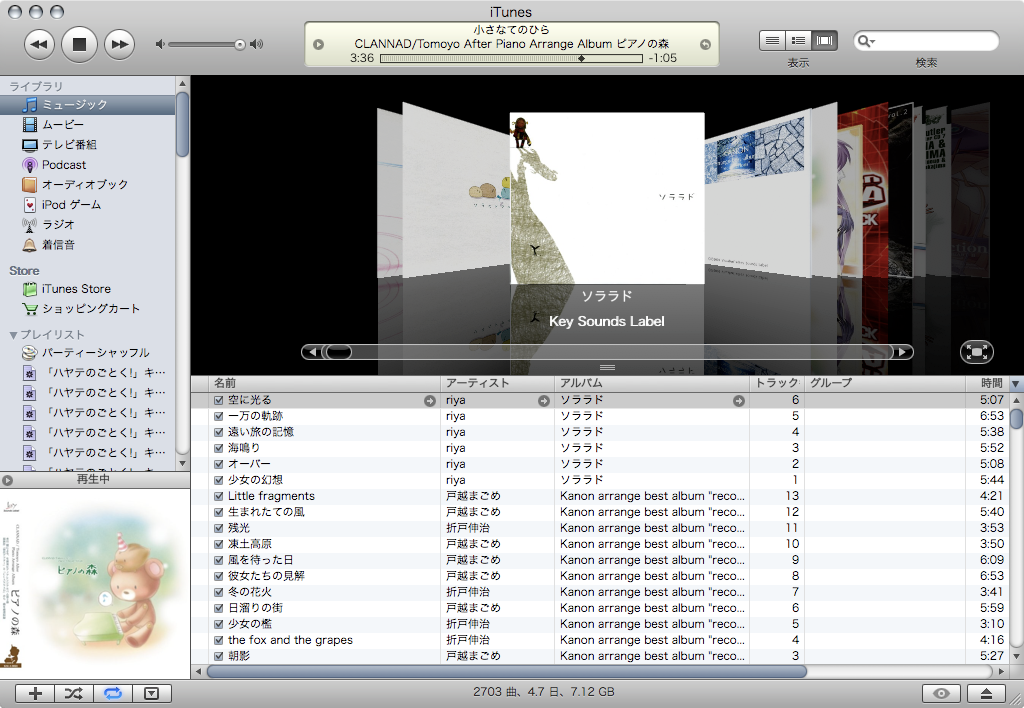Toggle shuffle playback
1024x708 pixels.
(74, 694)
